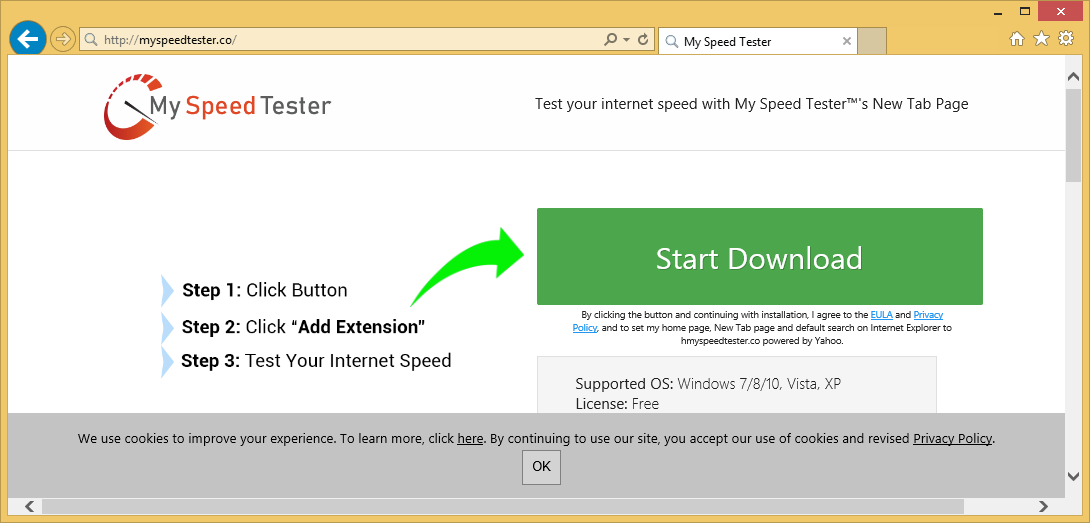Click the URL address field
This screenshot has width=1090, height=523.
tap(340, 41)
